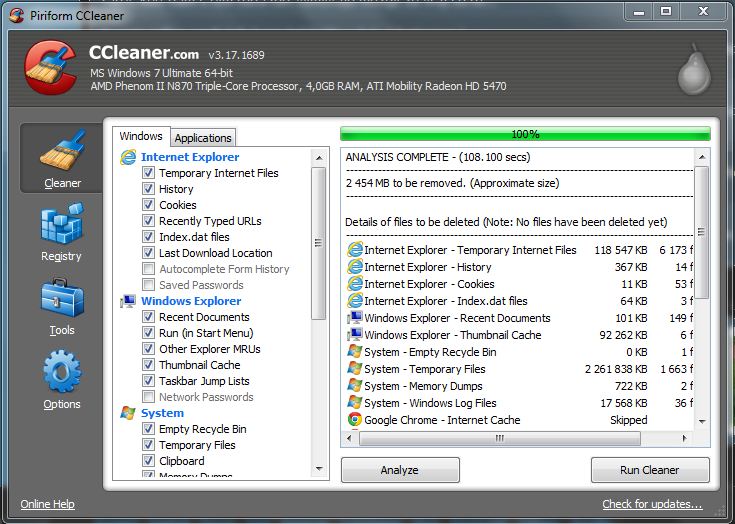Click the CCleaner title bar app icon
735x524 pixels.
(16, 15)
